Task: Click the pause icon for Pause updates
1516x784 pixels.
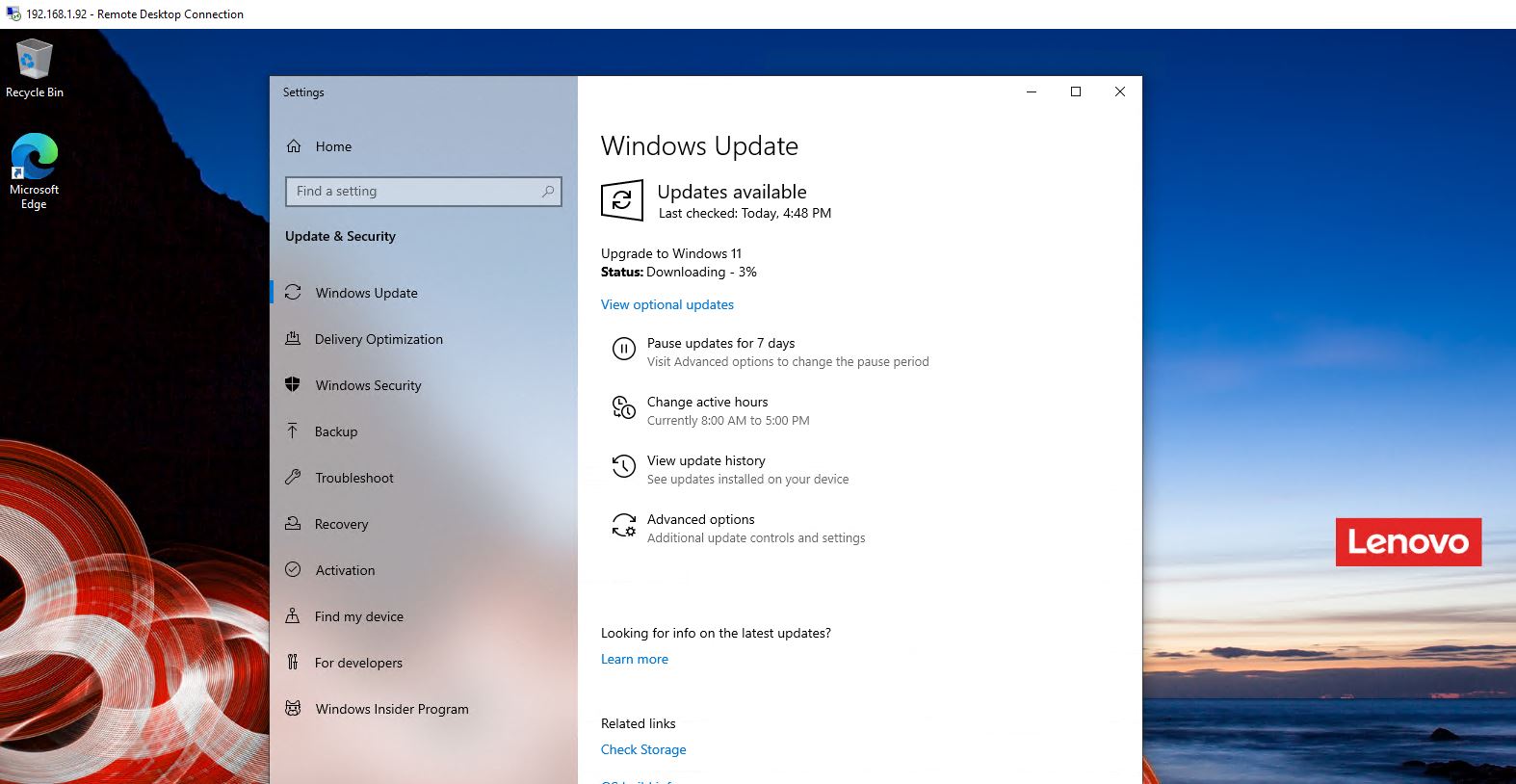Action: 624,349
